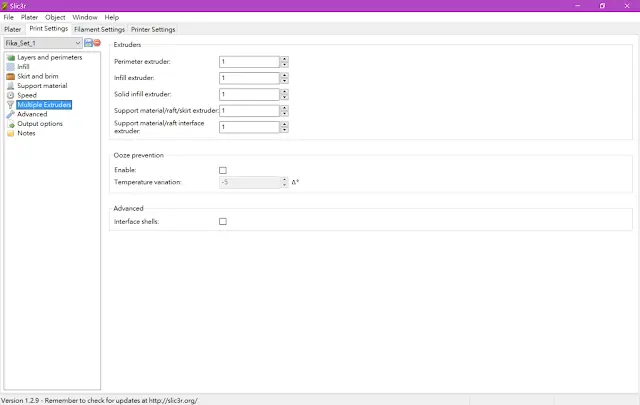This screenshot has width=640, height=405.
Task: Switch to the Print Settings tab
Action: [x=49, y=29]
